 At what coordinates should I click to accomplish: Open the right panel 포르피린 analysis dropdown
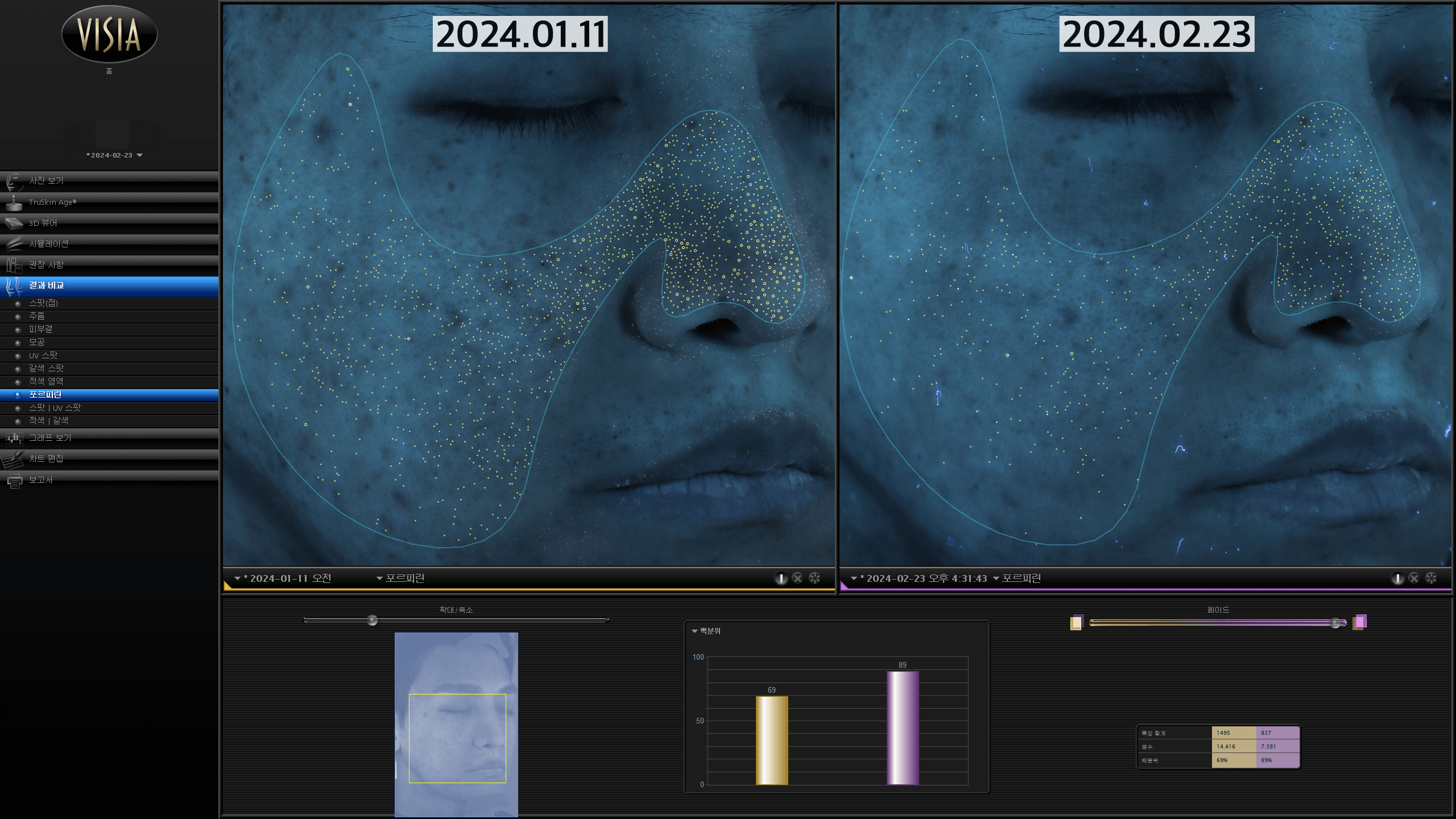click(x=1017, y=578)
